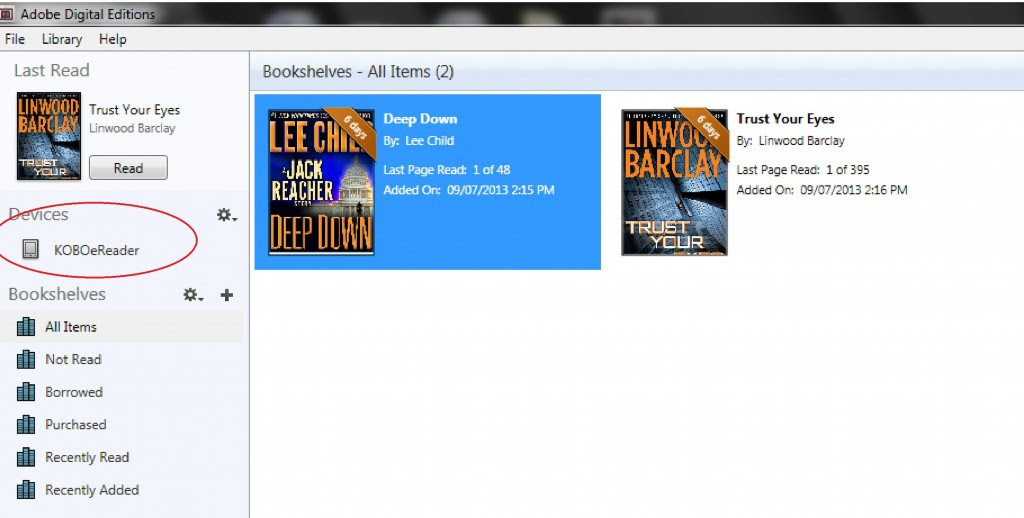Click the Last Read book cover thumbnail
The image size is (1024, 518).
[49, 136]
